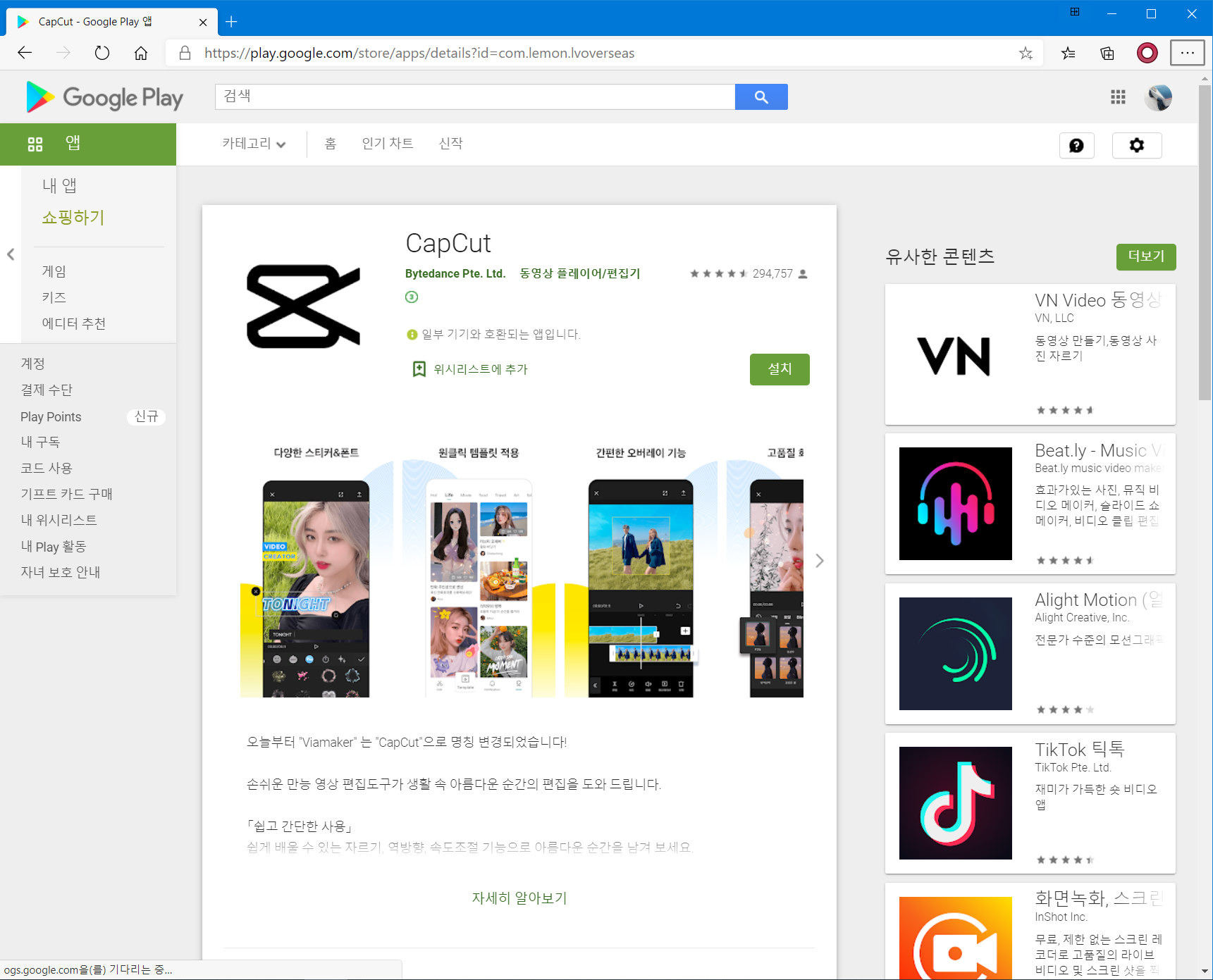Open the 간편한 오버레이 기능 screenshot
The image size is (1213, 980).
[x=641, y=572]
